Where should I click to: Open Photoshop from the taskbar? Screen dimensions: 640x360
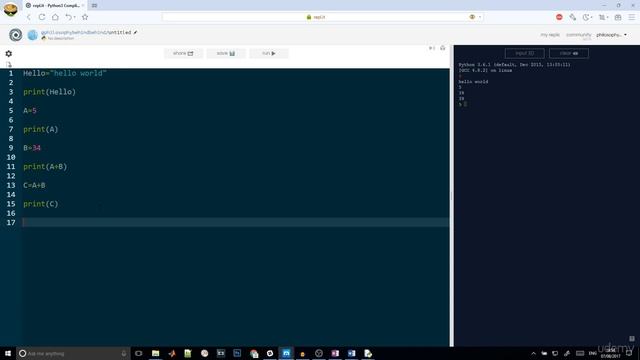pos(237,353)
